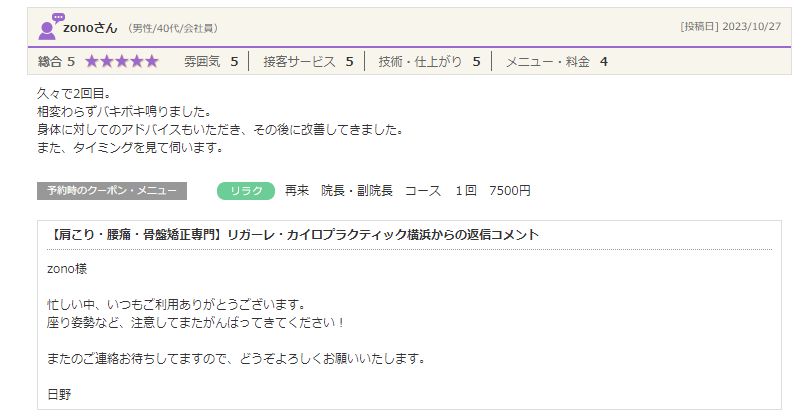This screenshot has width=808, height=419.
Task: Click the 予約時のクーポン・メニュー label
Action: (x=112, y=191)
